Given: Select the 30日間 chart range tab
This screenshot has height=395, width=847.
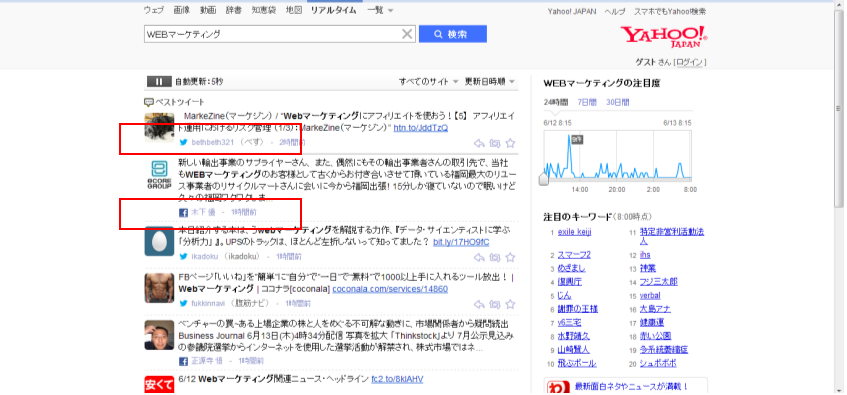Looking at the screenshot, I should 617,102.
